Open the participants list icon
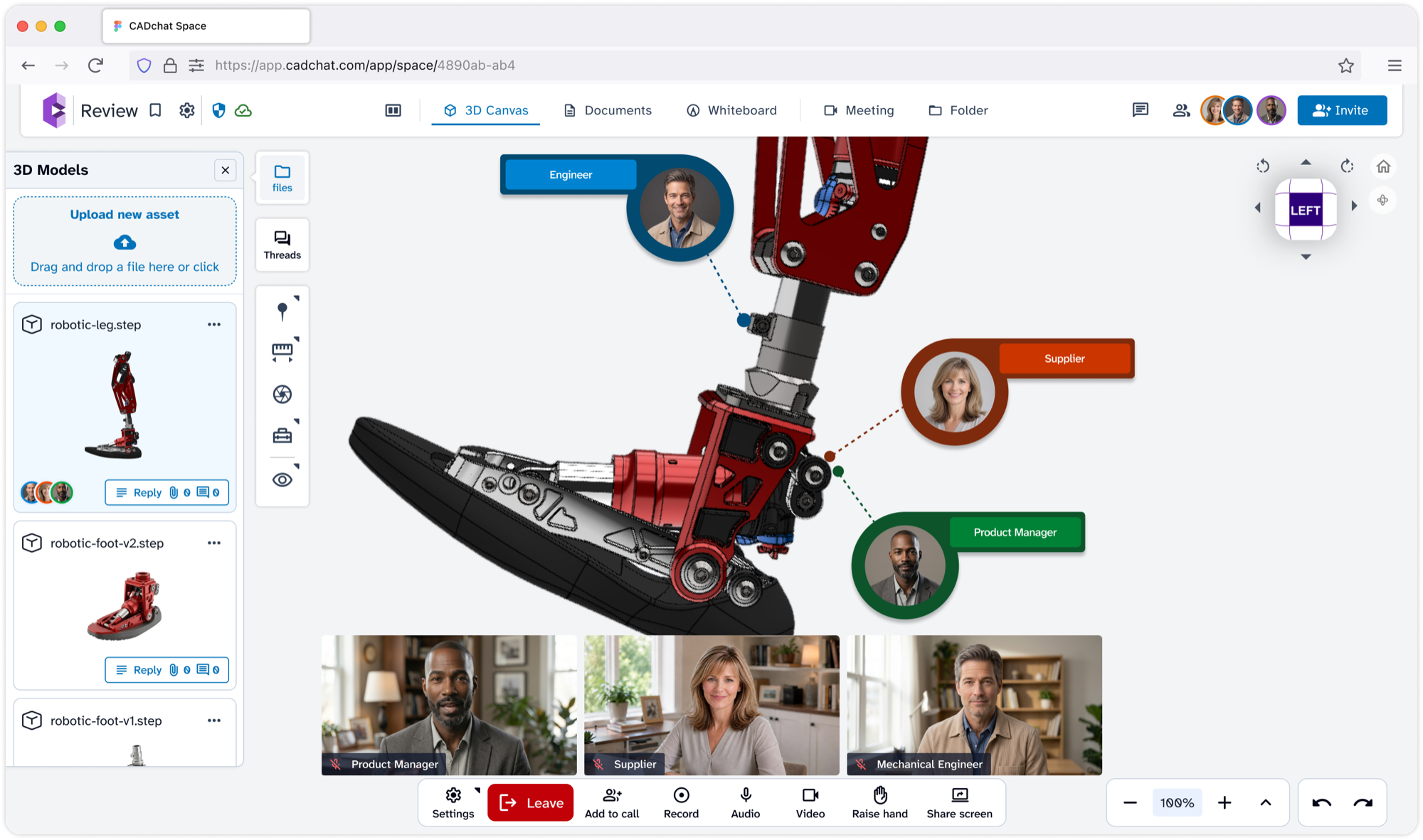The width and height of the screenshot is (1423, 840). click(x=1181, y=110)
